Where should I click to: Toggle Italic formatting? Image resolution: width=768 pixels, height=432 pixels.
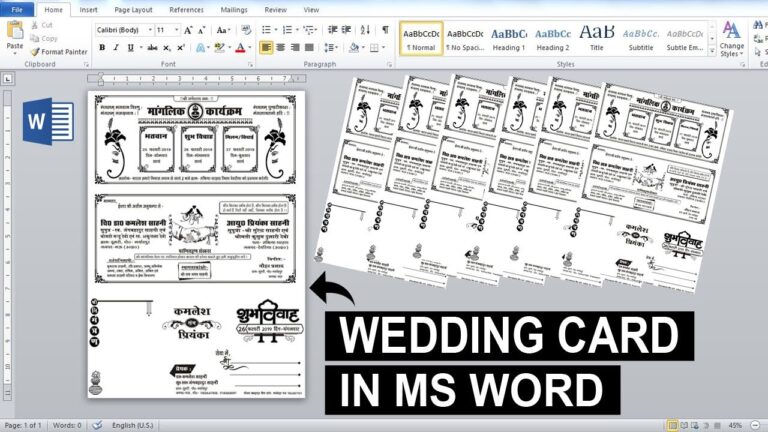tap(116, 48)
